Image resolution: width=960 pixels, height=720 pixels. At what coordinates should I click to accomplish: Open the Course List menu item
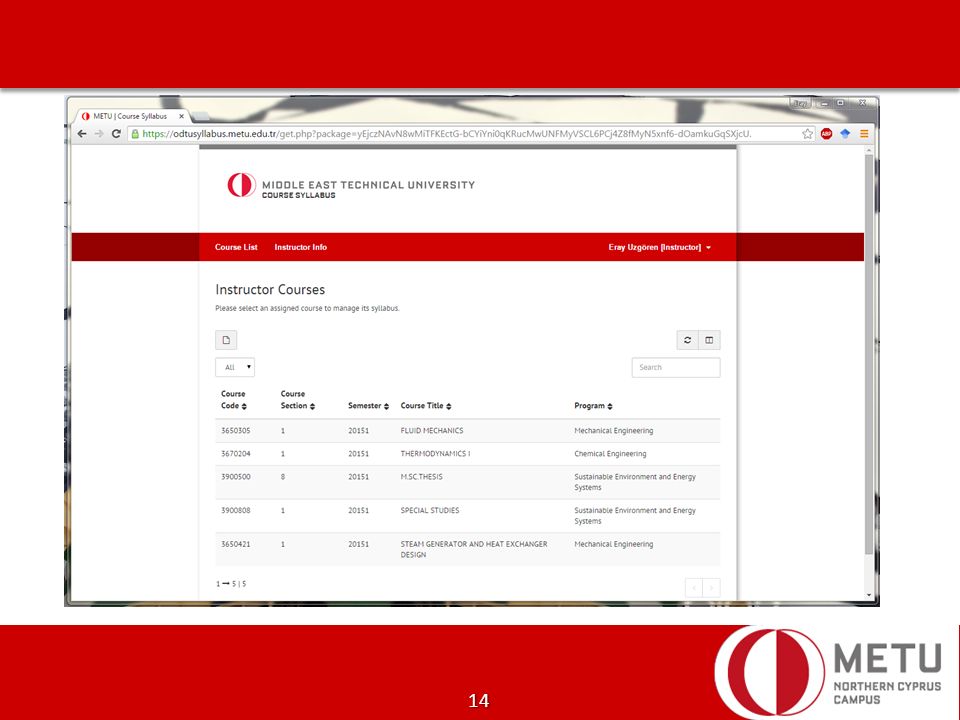(x=236, y=247)
